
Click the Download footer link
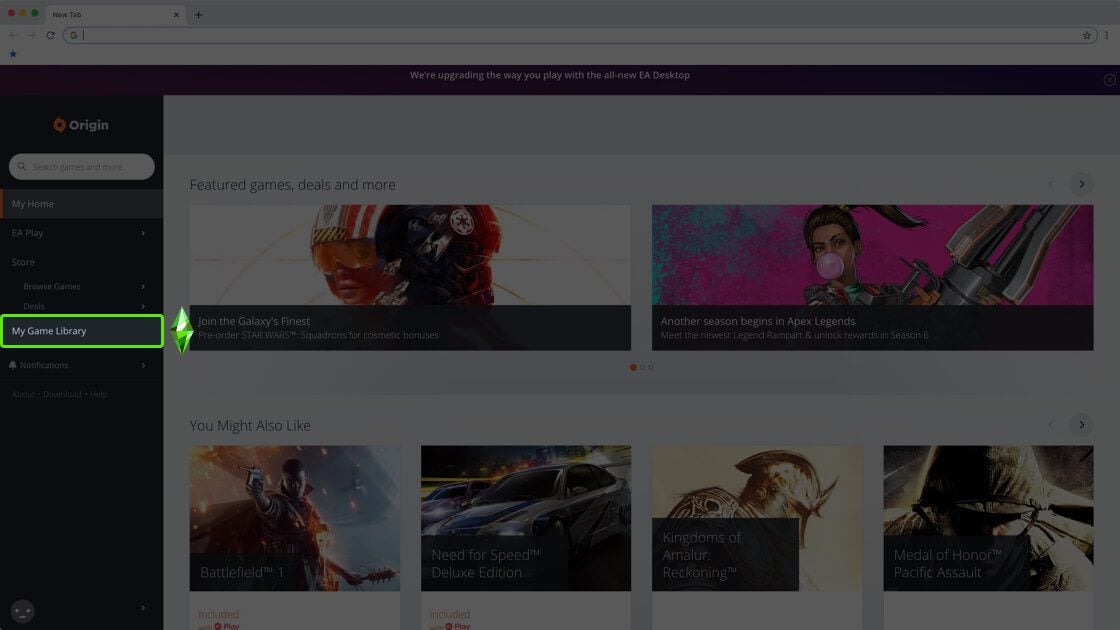pyautogui.click(x=62, y=394)
